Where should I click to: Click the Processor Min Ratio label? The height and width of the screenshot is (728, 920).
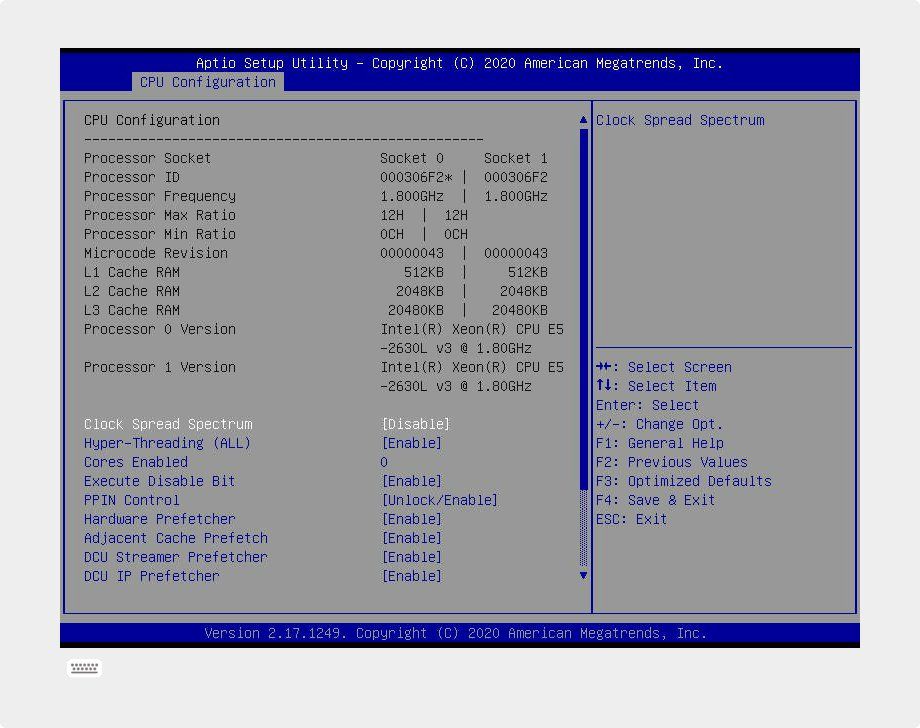point(160,234)
